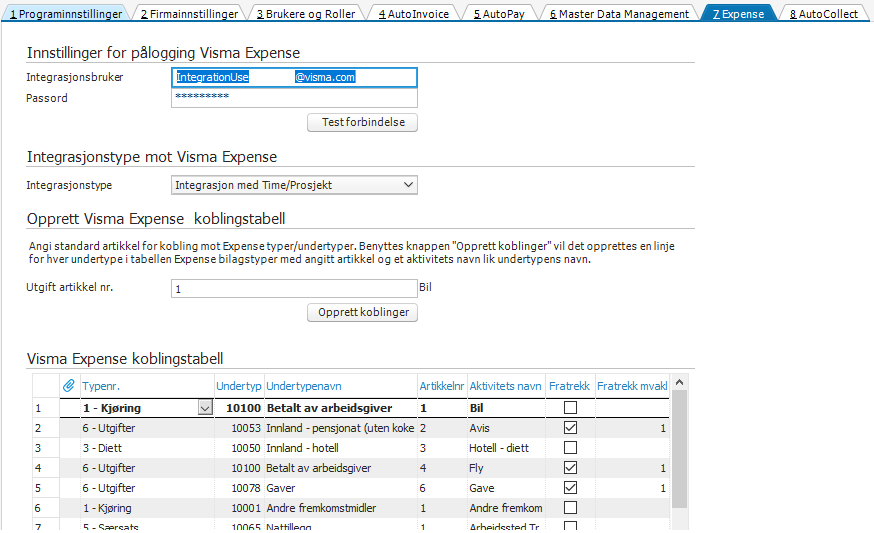
Task: Select the 'Gaver' undertypenavn cell
Action: pos(341,488)
